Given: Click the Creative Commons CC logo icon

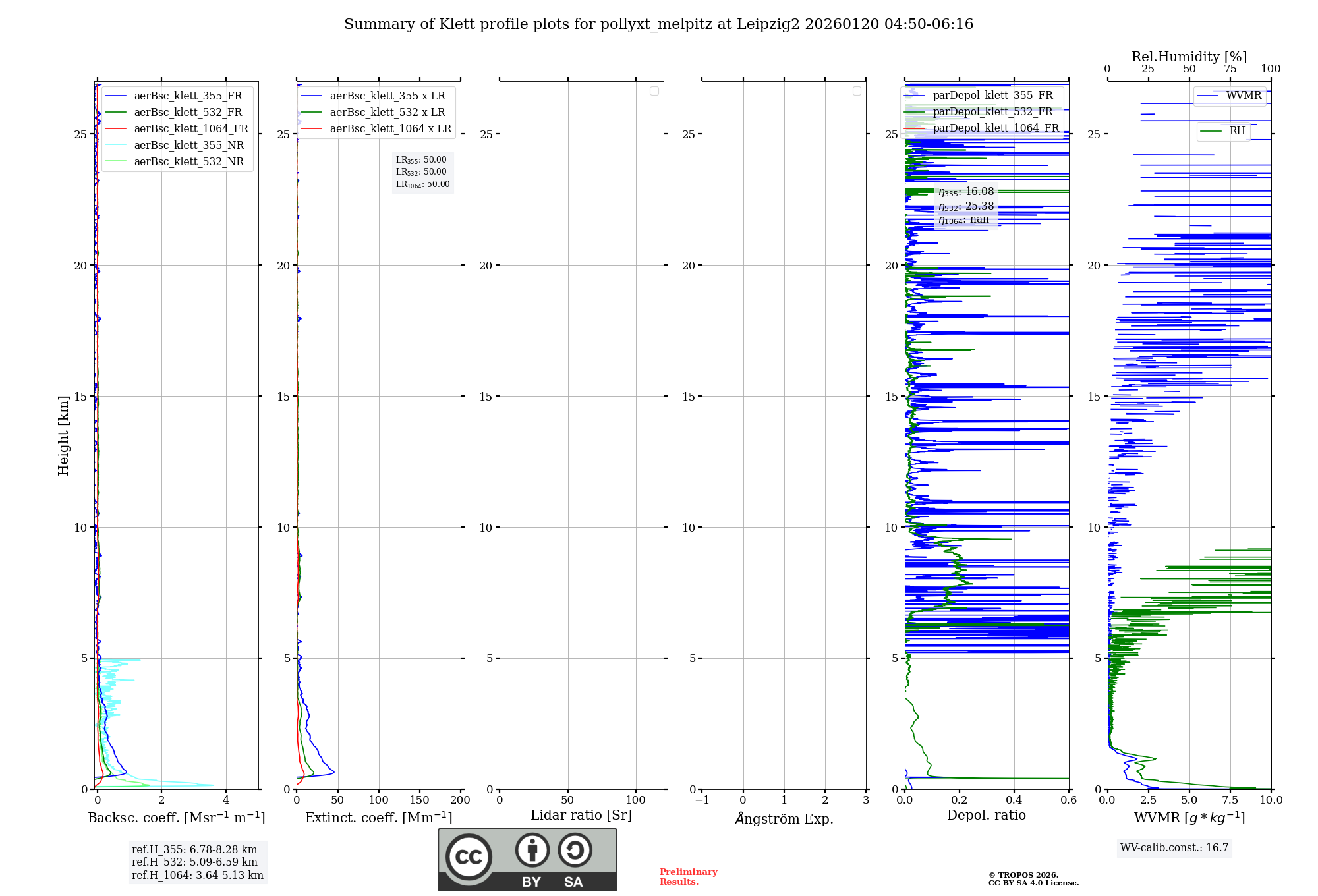Looking at the screenshot, I should pyautogui.click(x=469, y=857).
